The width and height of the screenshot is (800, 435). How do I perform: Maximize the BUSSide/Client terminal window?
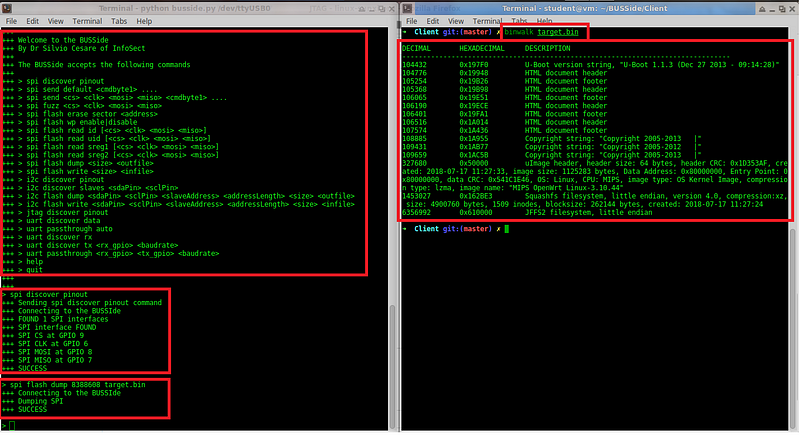(782, 9)
